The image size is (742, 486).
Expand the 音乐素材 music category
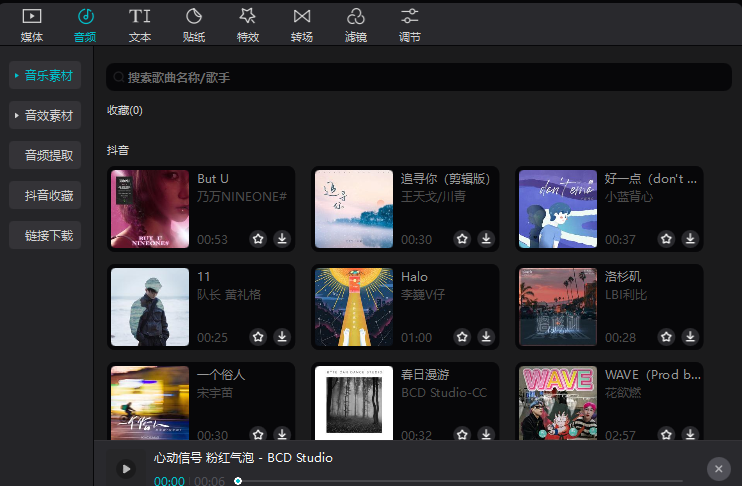[45, 75]
